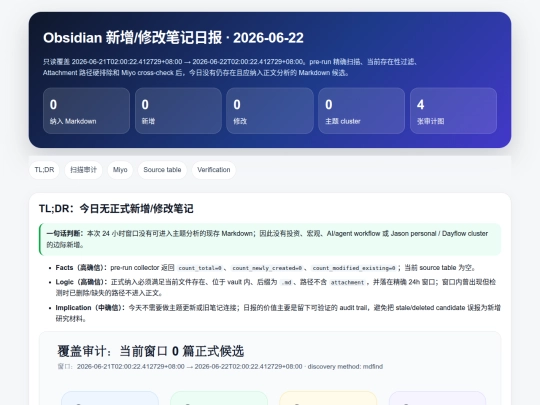The image size is (540, 405).
Task: Go to the Miyo section pill
Action: pyautogui.click(x=120, y=170)
